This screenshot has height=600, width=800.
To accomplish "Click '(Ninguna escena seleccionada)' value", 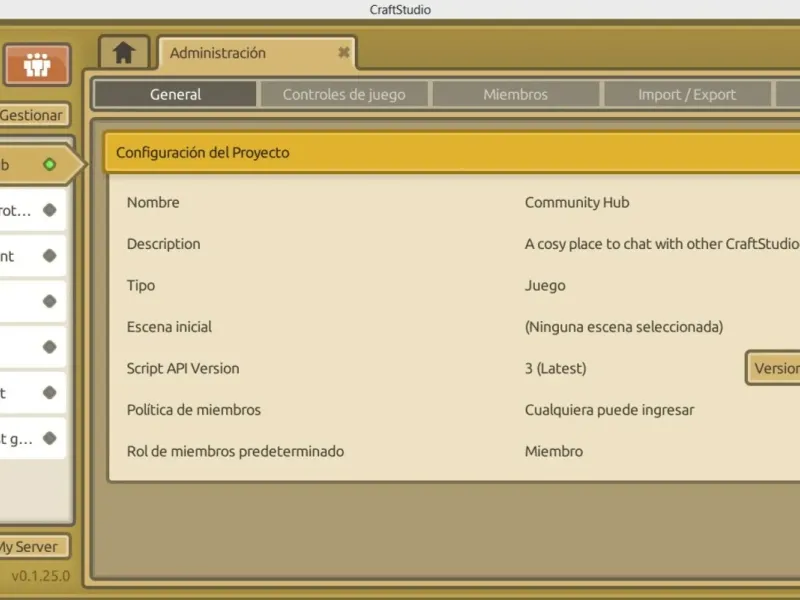I will (x=623, y=327).
